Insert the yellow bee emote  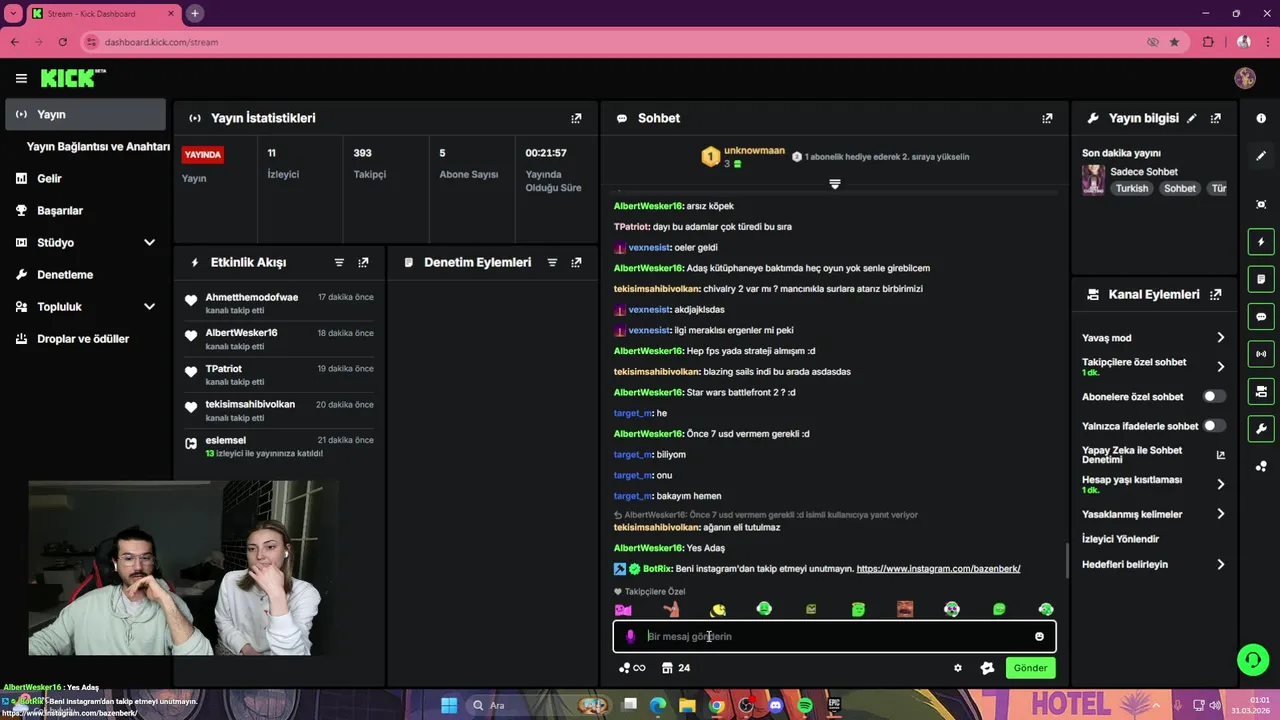(717, 609)
